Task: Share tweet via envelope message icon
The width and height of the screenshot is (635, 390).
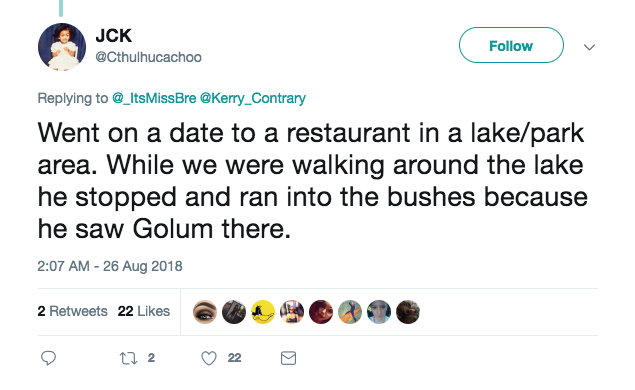Action: click(x=288, y=358)
